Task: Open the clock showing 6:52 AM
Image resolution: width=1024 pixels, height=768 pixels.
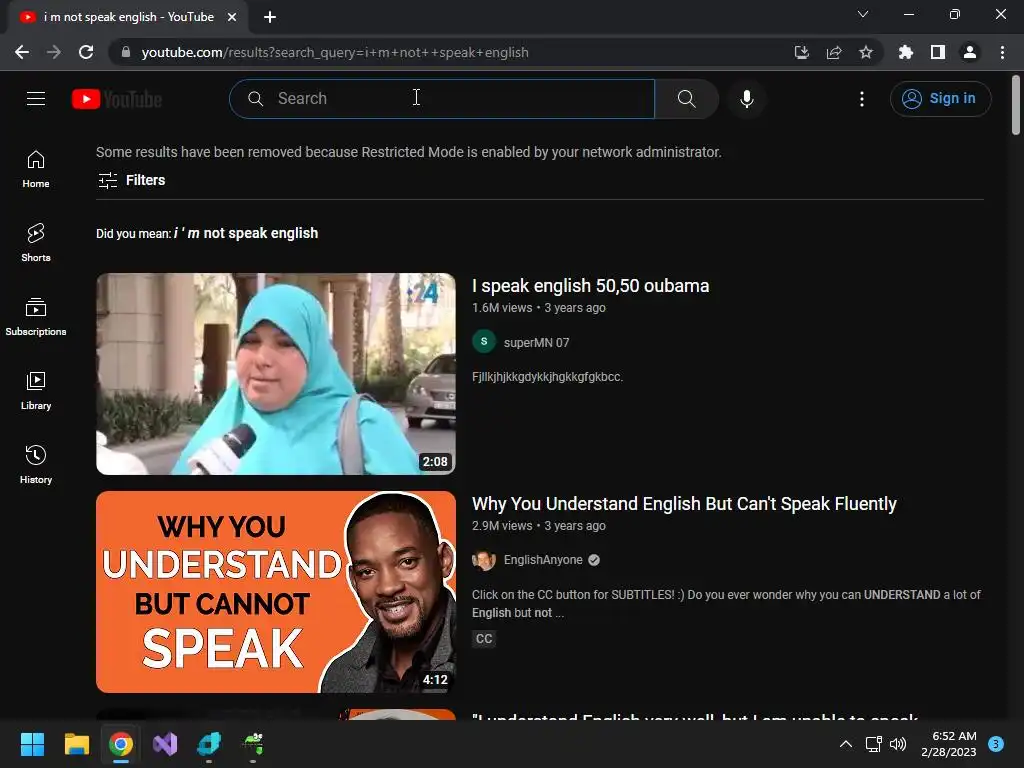Action: [949, 744]
